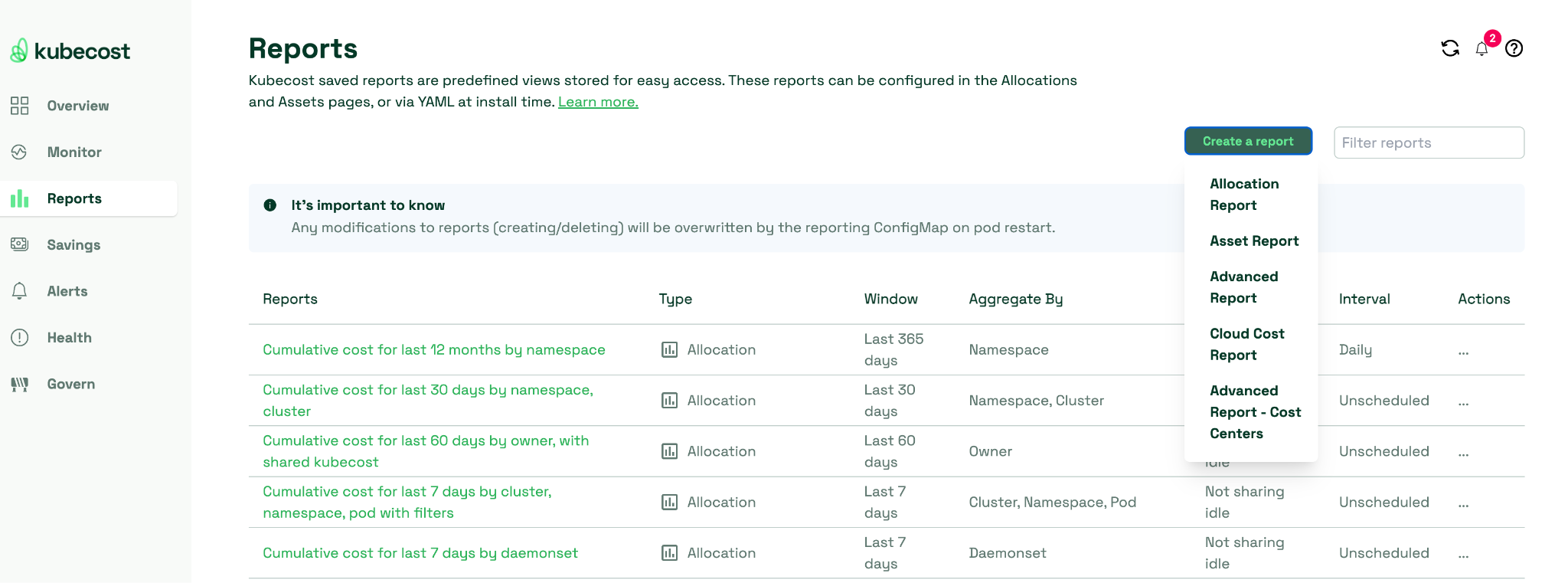Go to Alerts page
Image resolution: width=1568 pixels, height=583 pixels.
67,291
